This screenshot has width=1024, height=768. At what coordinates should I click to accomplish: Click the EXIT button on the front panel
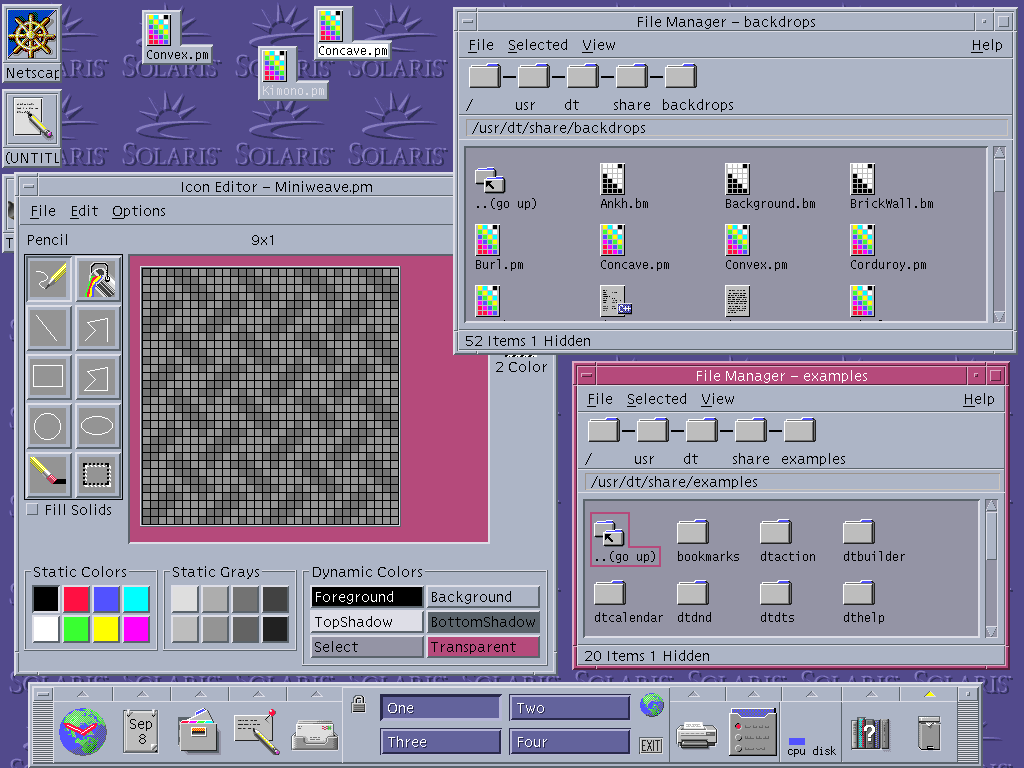(x=651, y=745)
